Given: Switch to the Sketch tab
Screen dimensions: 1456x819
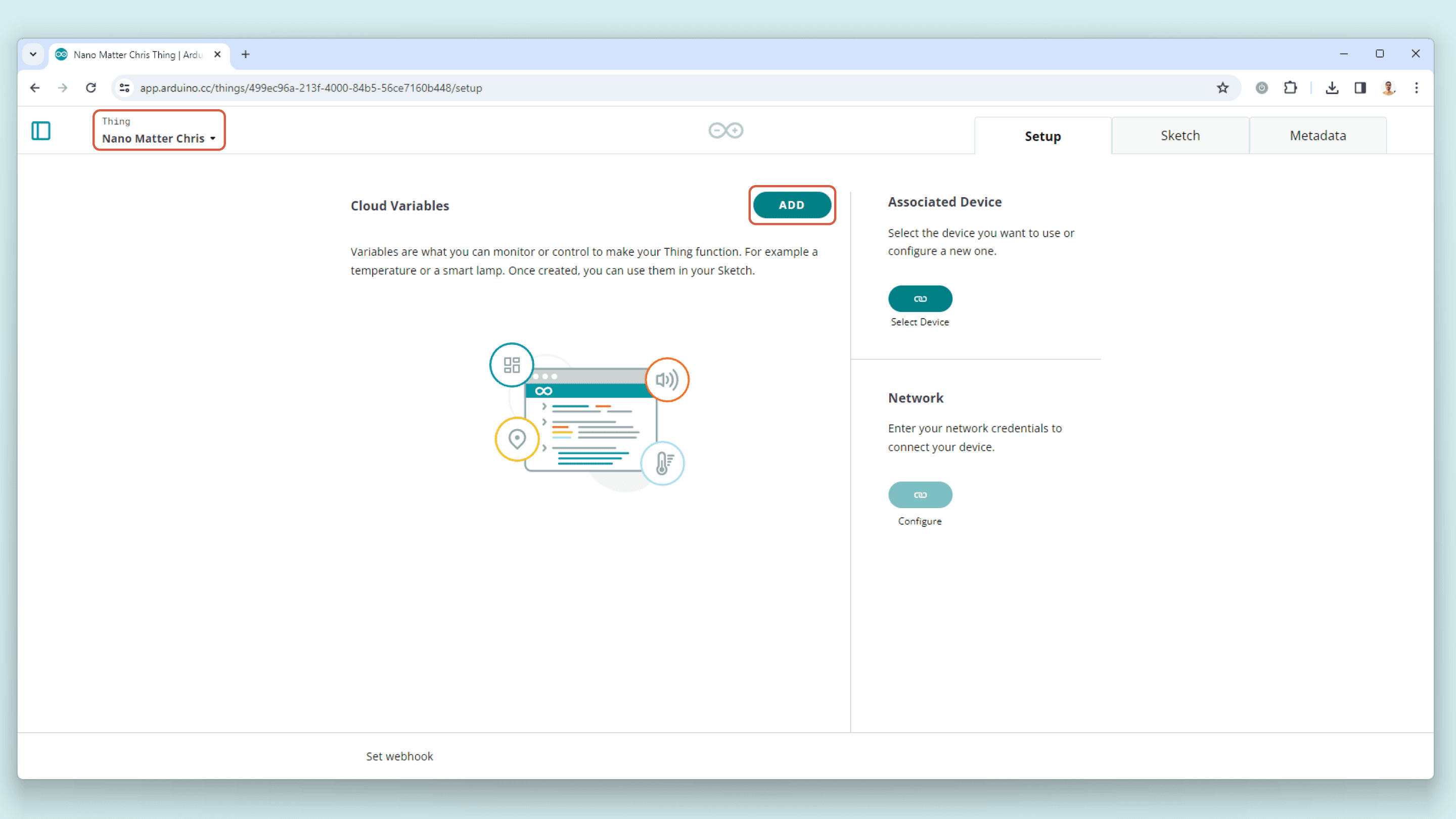Looking at the screenshot, I should [1179, 135].
